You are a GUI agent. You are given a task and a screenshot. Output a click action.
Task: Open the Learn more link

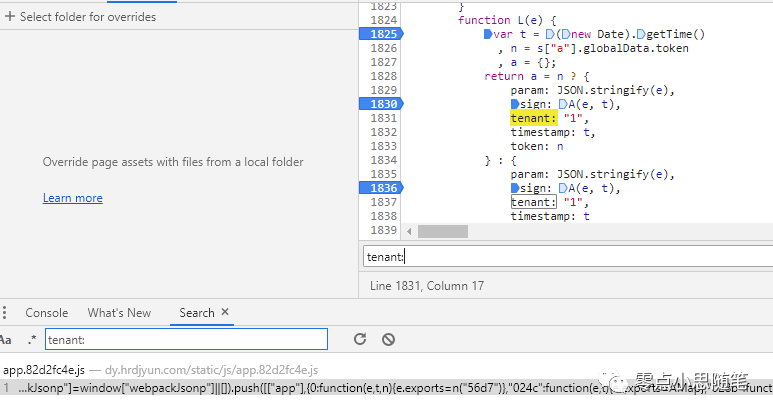click(x=72, y=198)
